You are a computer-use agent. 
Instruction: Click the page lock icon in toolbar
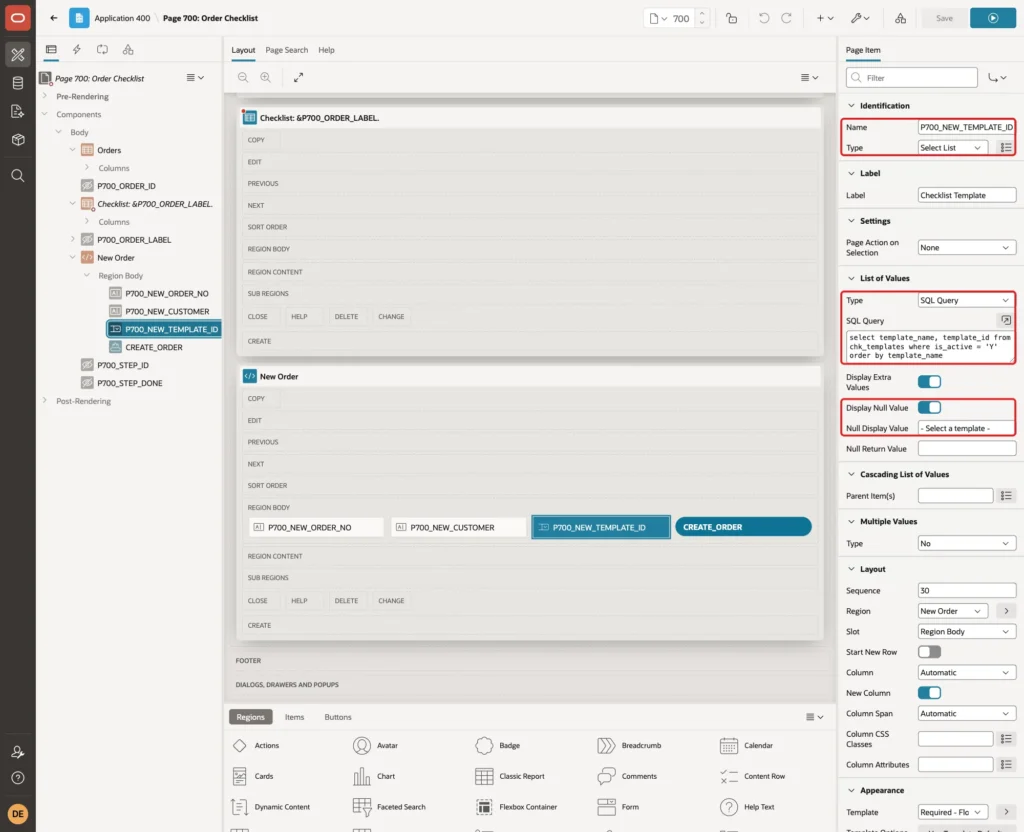pos(731,18)
